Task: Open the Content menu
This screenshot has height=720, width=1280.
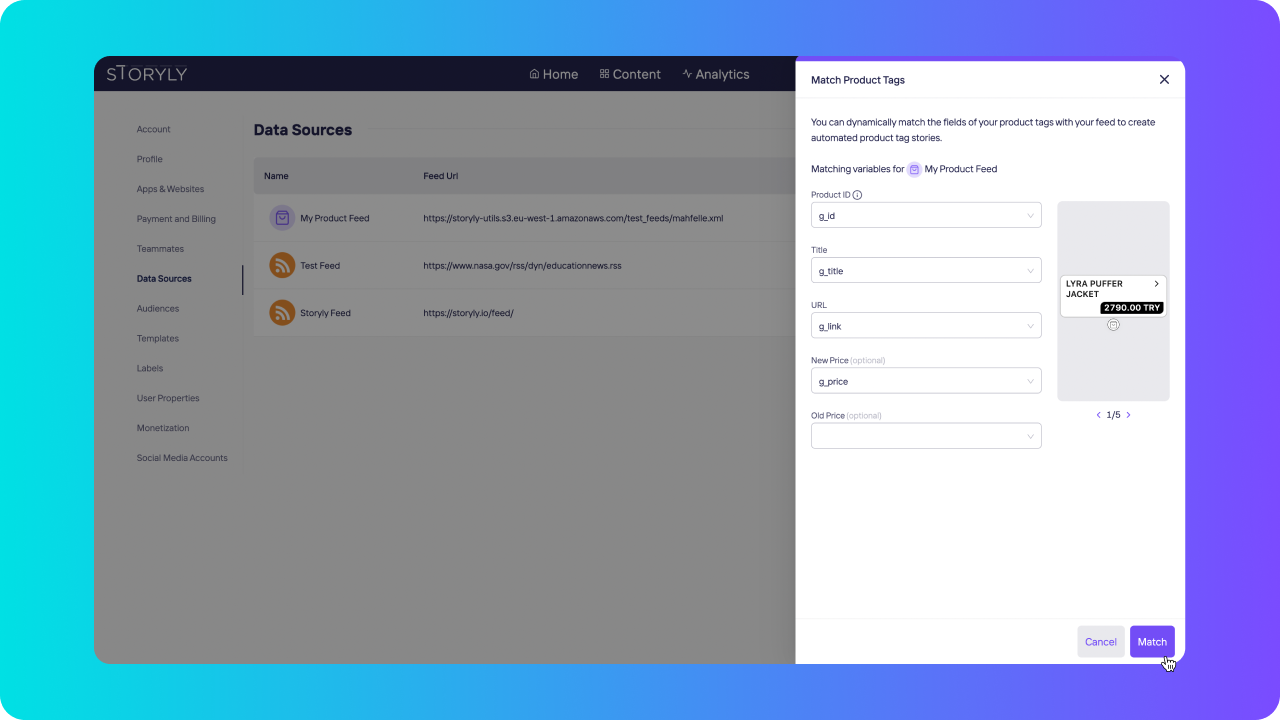Action: coord(630,74)
